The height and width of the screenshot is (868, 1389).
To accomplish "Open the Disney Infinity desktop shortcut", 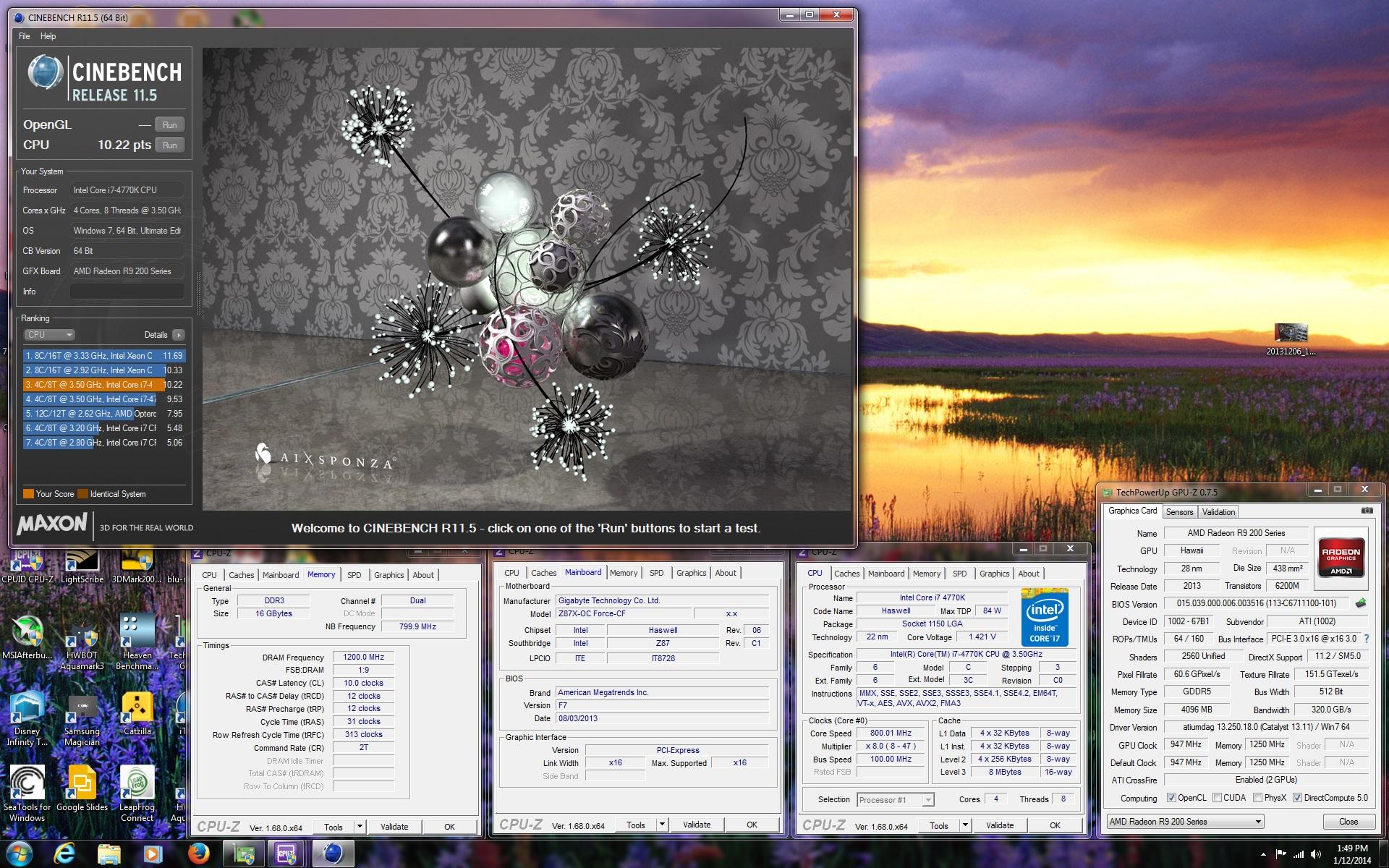I will [27, 719].
